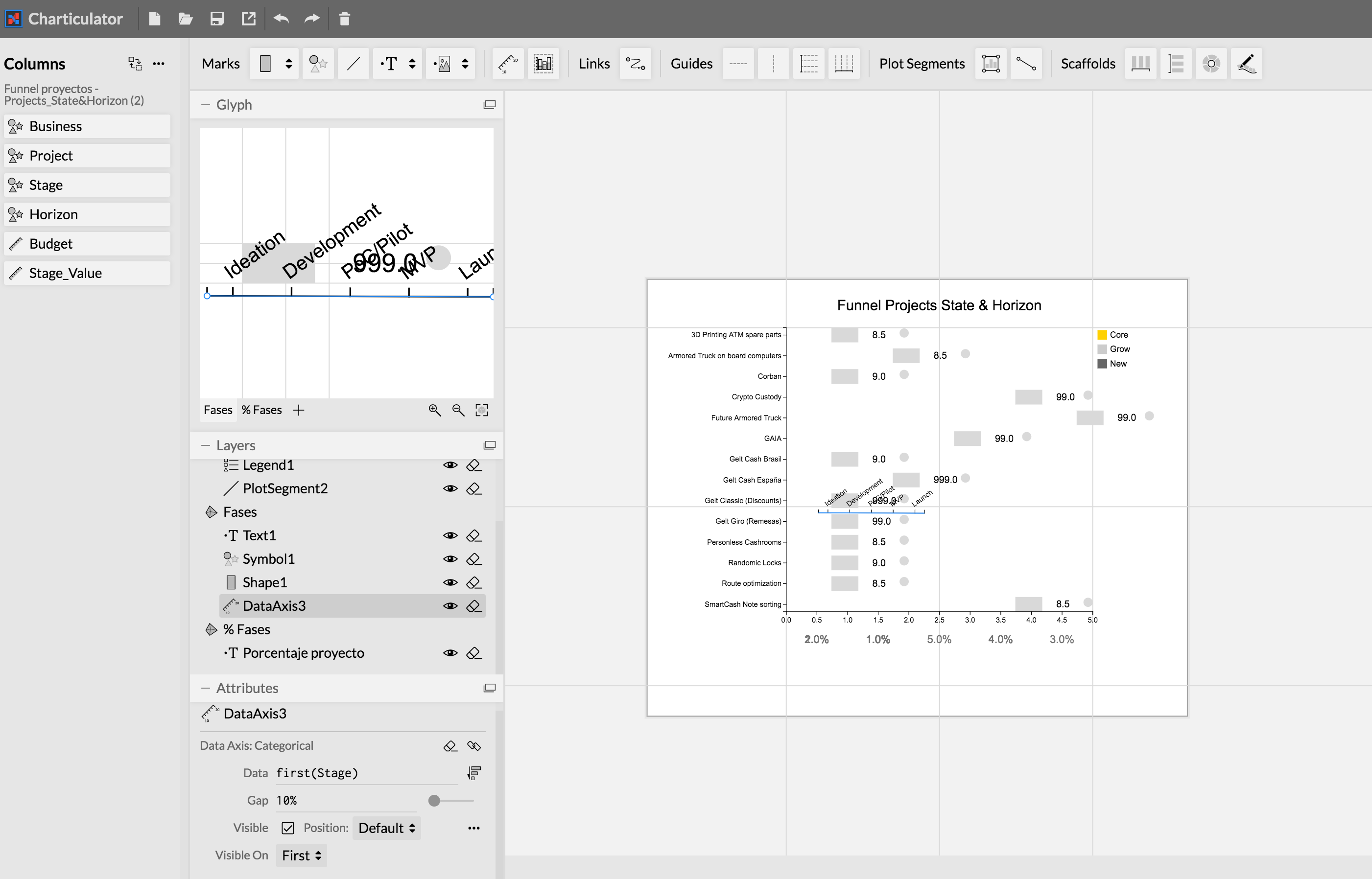
Task: Switch to the % Fases glyph tab
Action: click(261, 410)
